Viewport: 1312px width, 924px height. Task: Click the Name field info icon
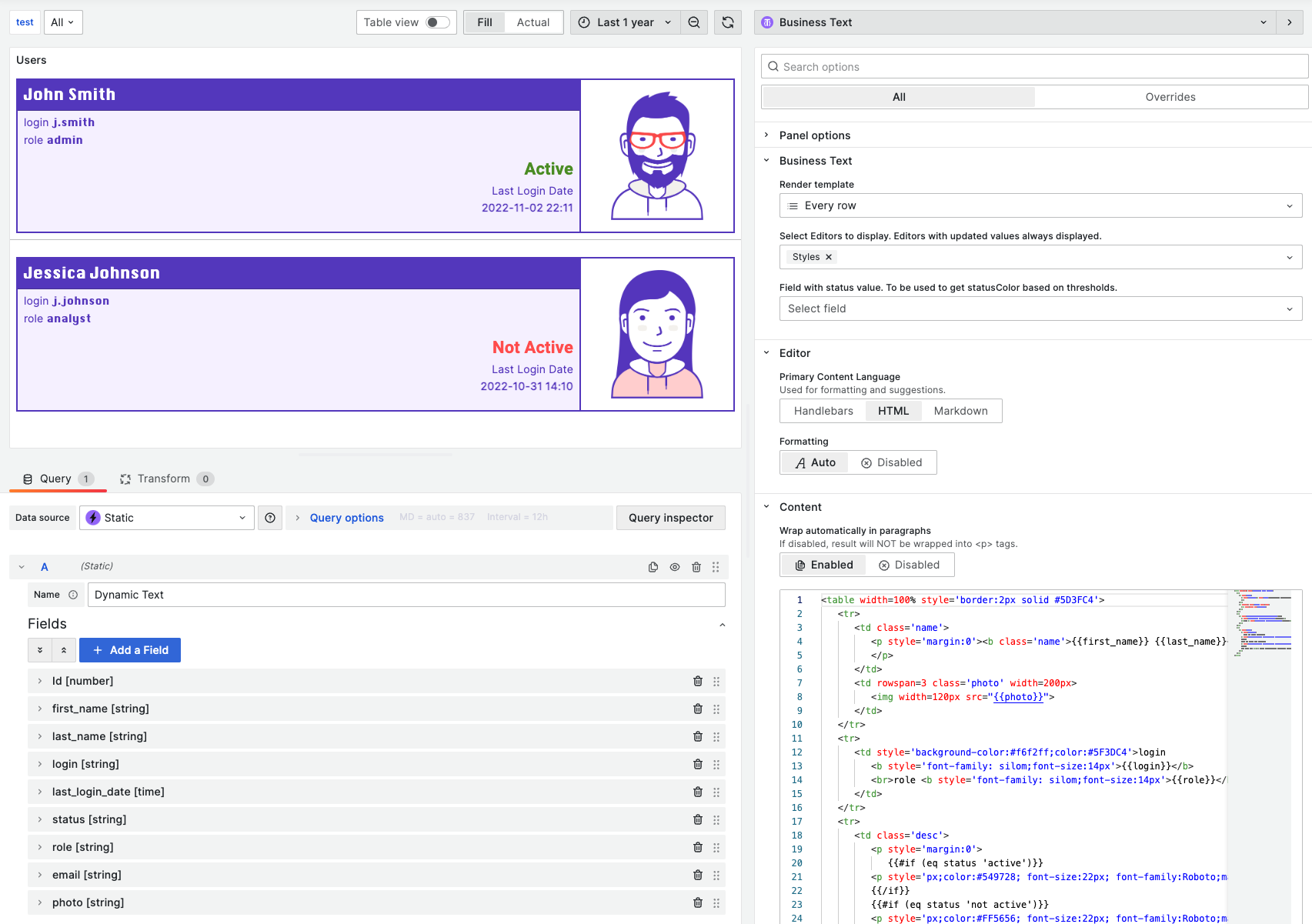(x=73, y=595)
